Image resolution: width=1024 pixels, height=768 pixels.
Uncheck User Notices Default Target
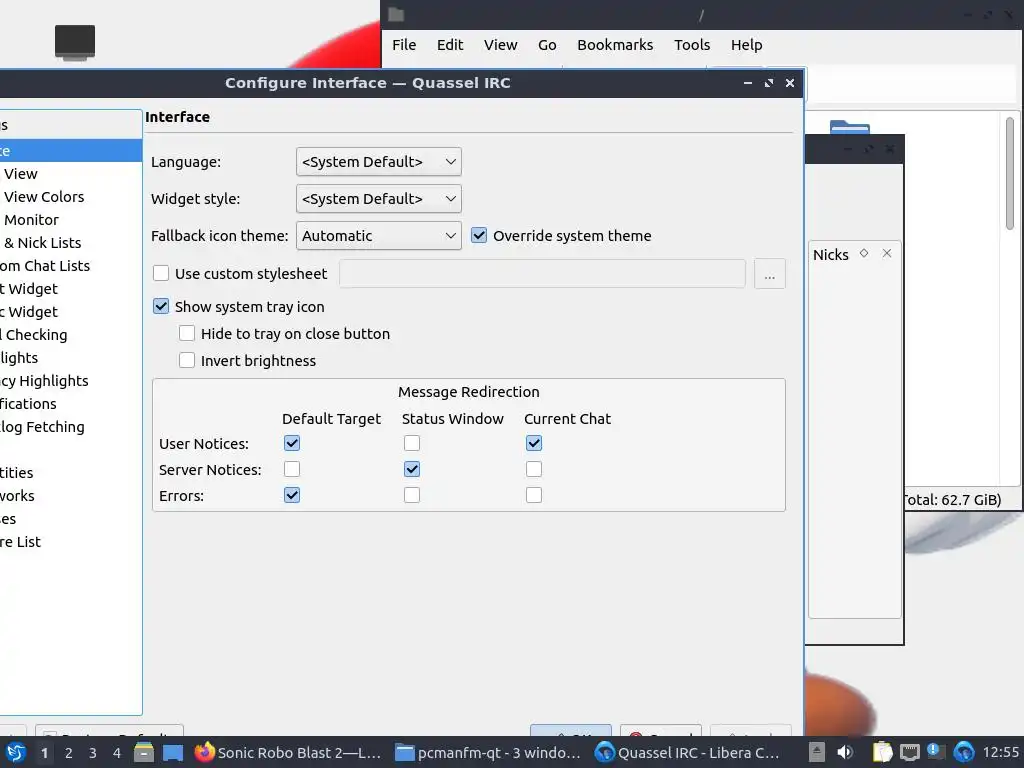click(x=292, y=443)
